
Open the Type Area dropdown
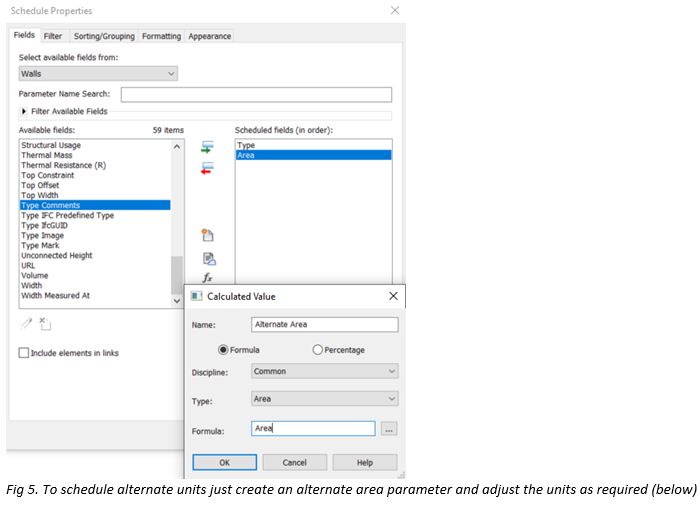(x=325, y=399)
